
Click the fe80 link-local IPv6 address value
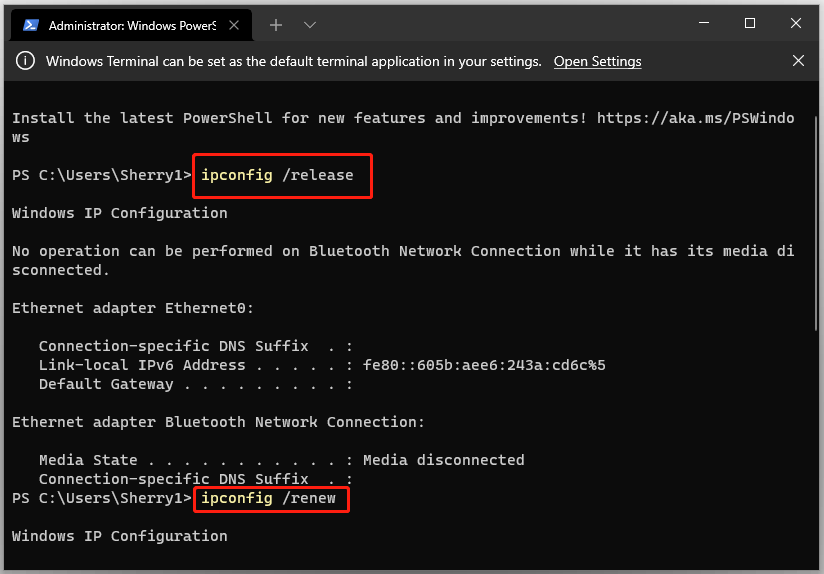484,365
